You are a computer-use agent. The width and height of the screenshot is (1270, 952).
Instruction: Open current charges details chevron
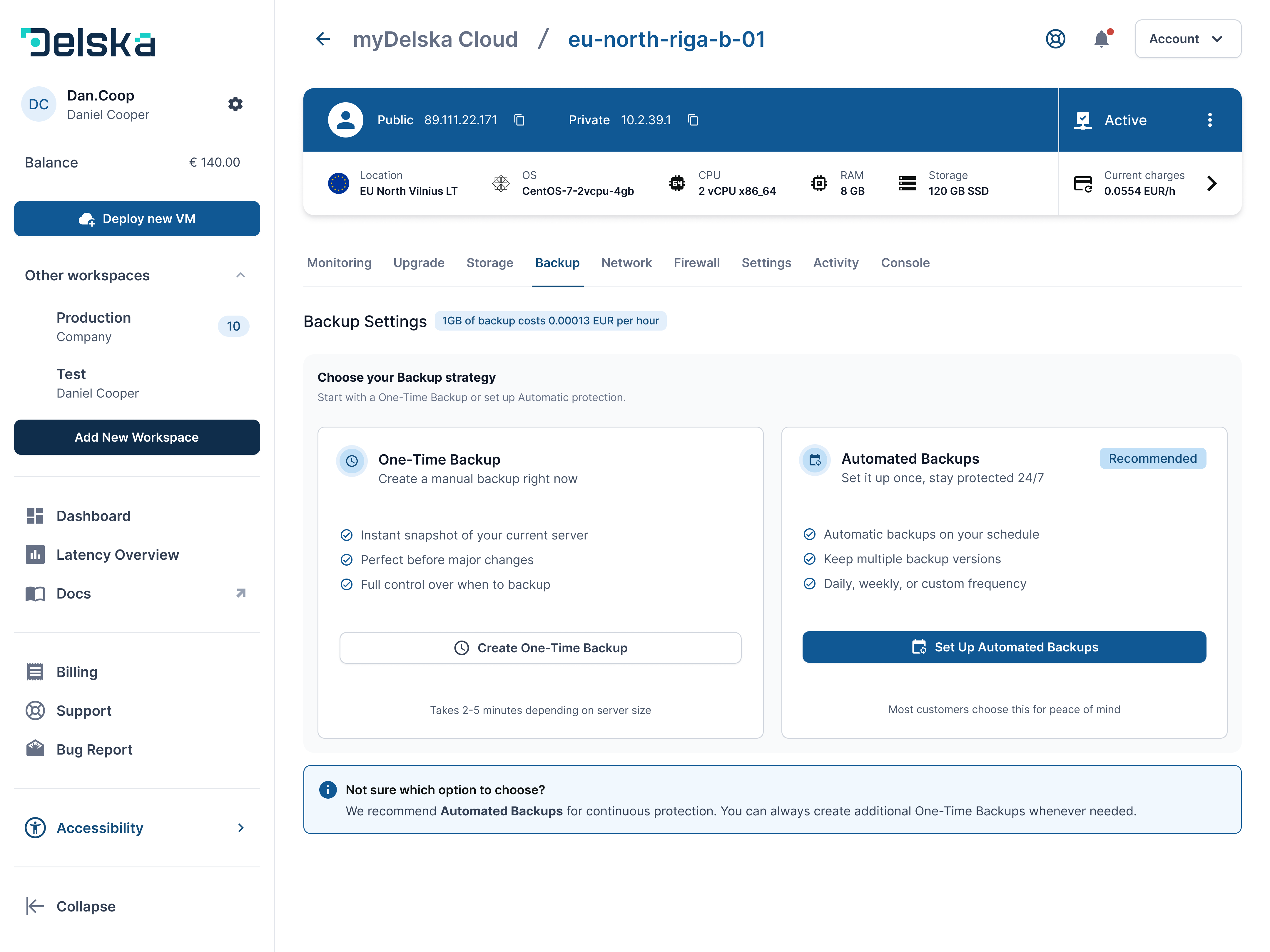(1211, 183)
